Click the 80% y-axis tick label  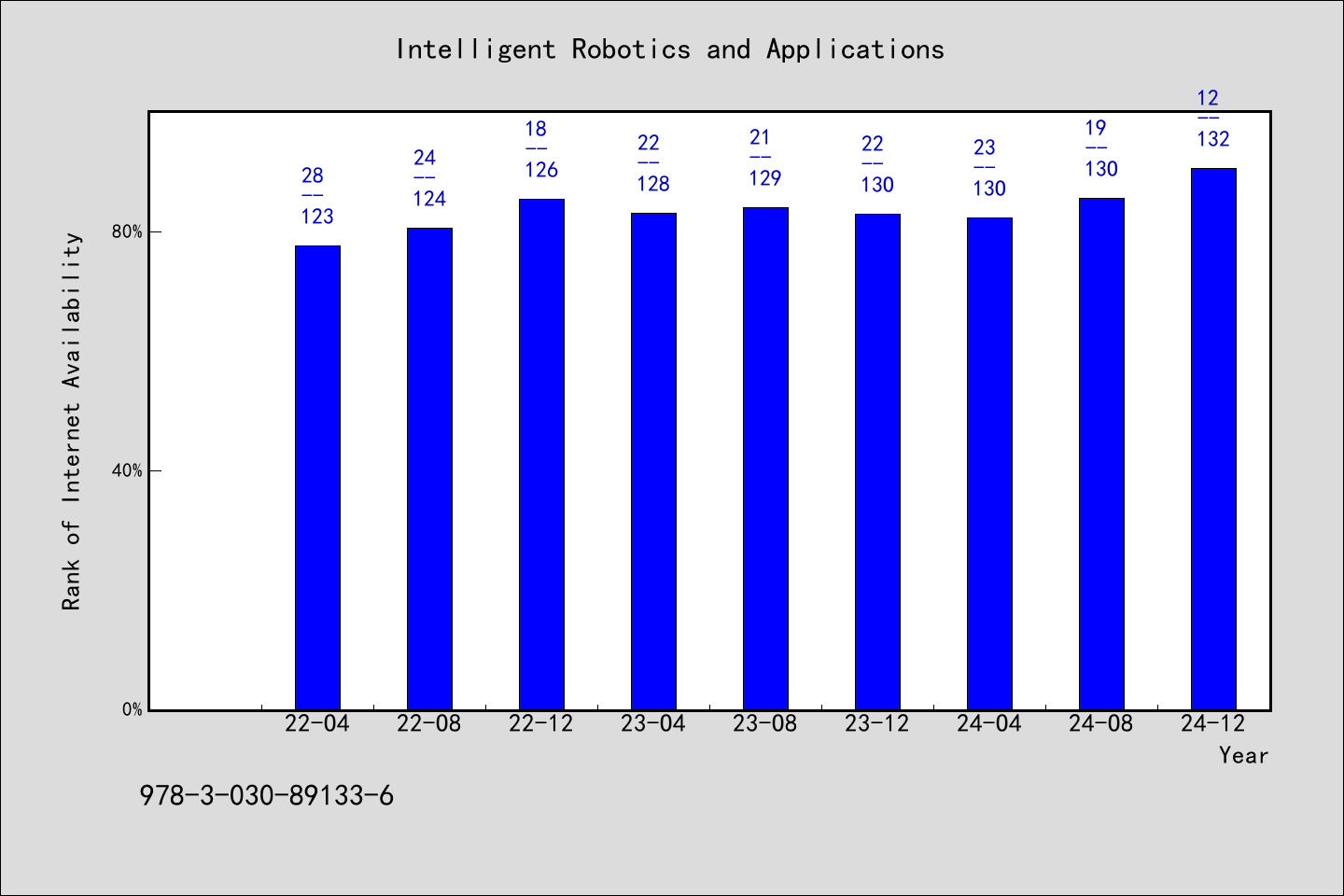[127, 231]
